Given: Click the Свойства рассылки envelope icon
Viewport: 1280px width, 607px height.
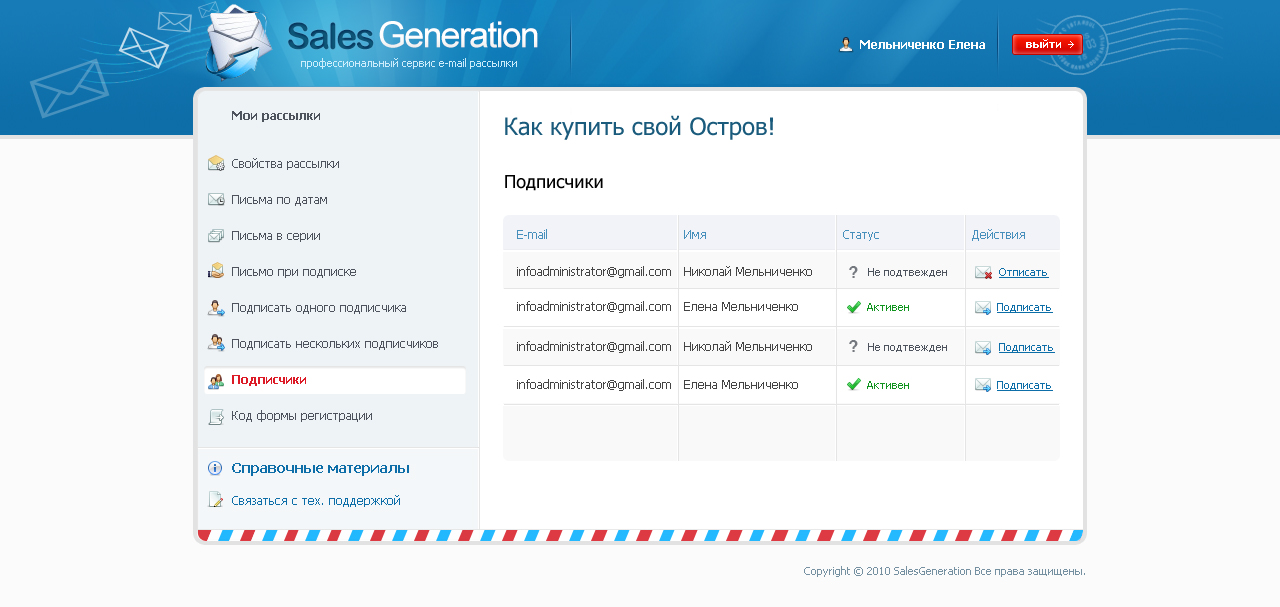Looking at the screenshot, I should (216, 164).
